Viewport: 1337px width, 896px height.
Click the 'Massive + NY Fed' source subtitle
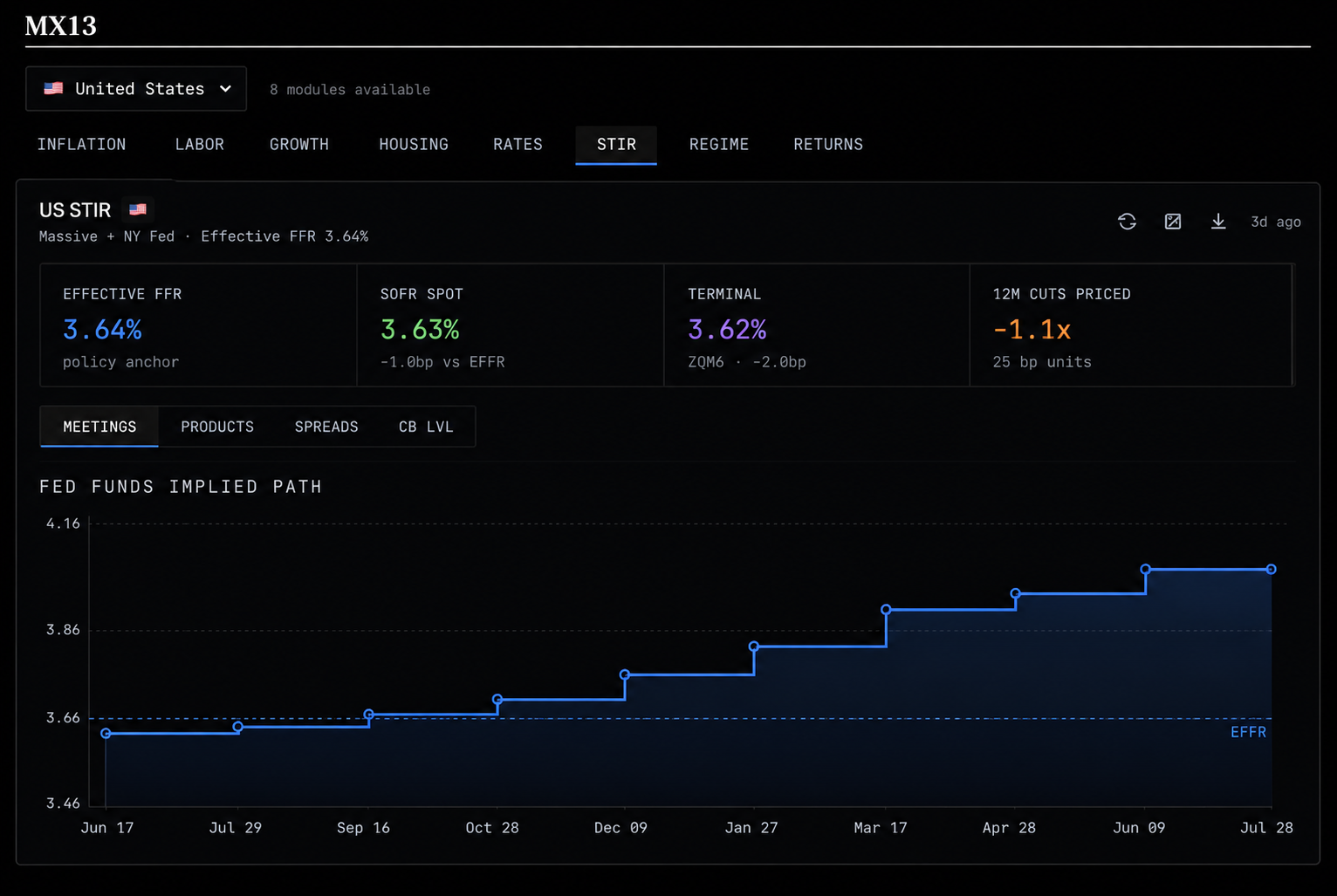pos(106,236)
